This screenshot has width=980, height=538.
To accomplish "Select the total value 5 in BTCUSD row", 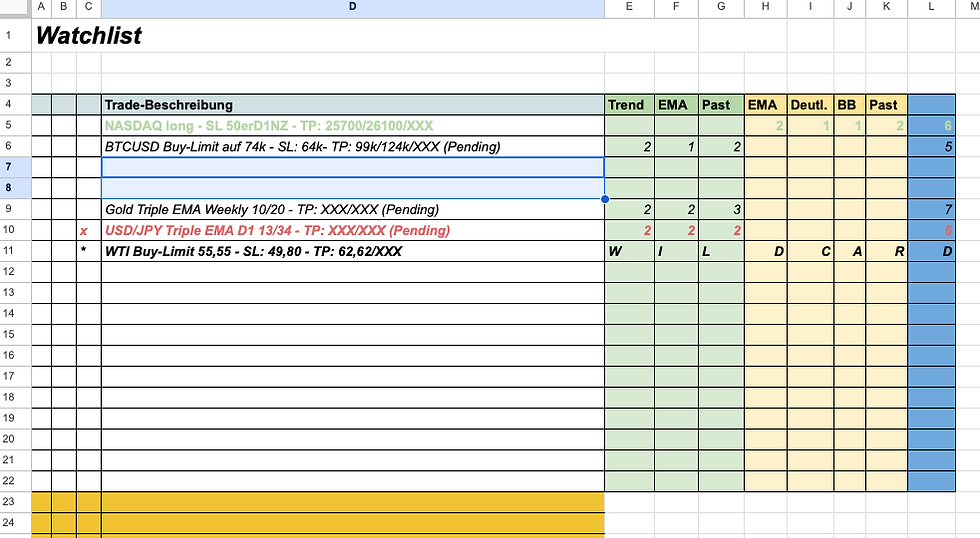I will 931,147.
